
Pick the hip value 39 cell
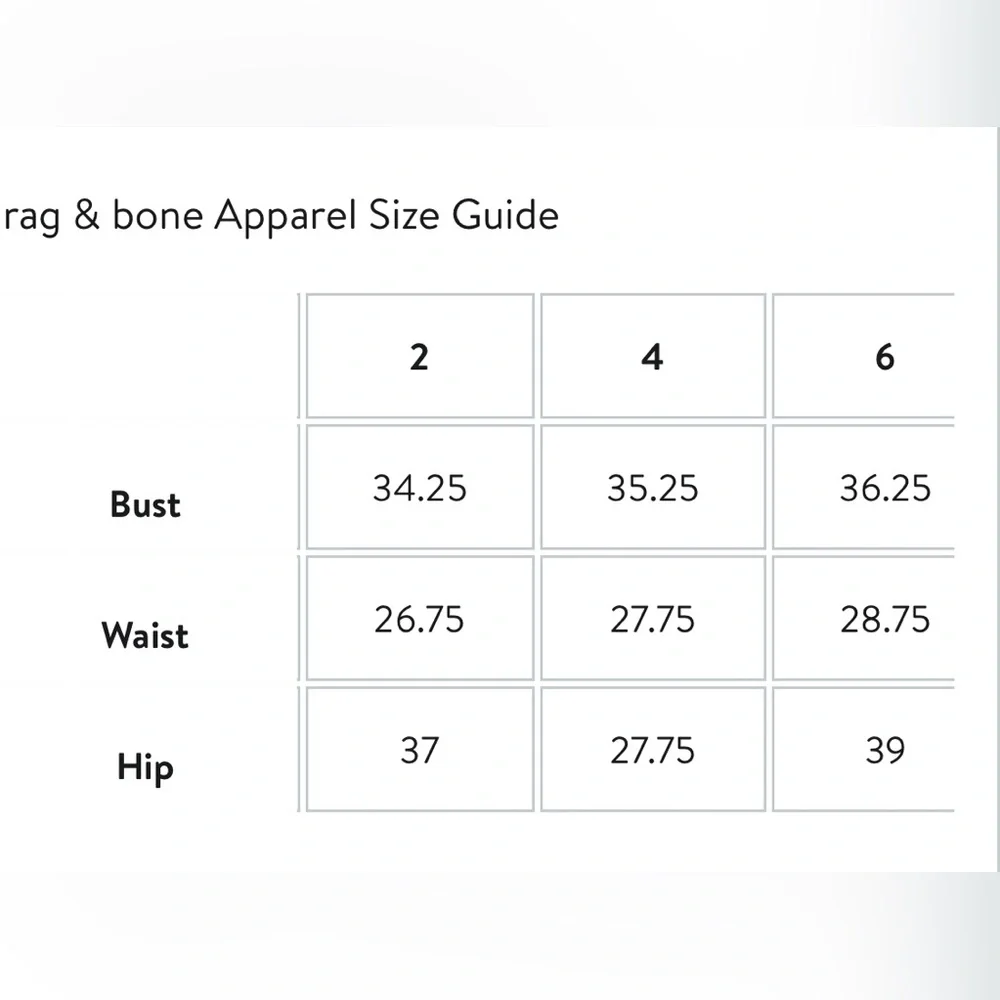click(x=884, y=750)
